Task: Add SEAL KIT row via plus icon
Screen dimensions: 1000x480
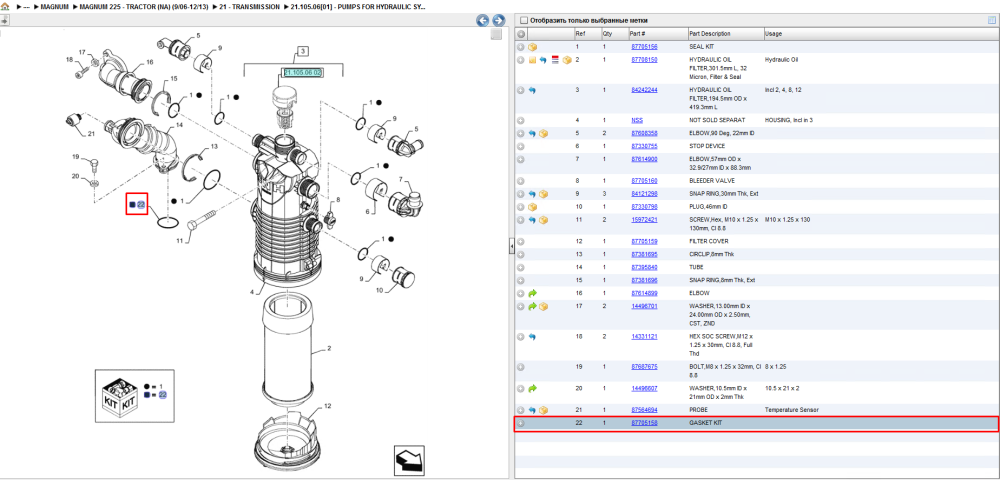Action: (x=520, y=47)
